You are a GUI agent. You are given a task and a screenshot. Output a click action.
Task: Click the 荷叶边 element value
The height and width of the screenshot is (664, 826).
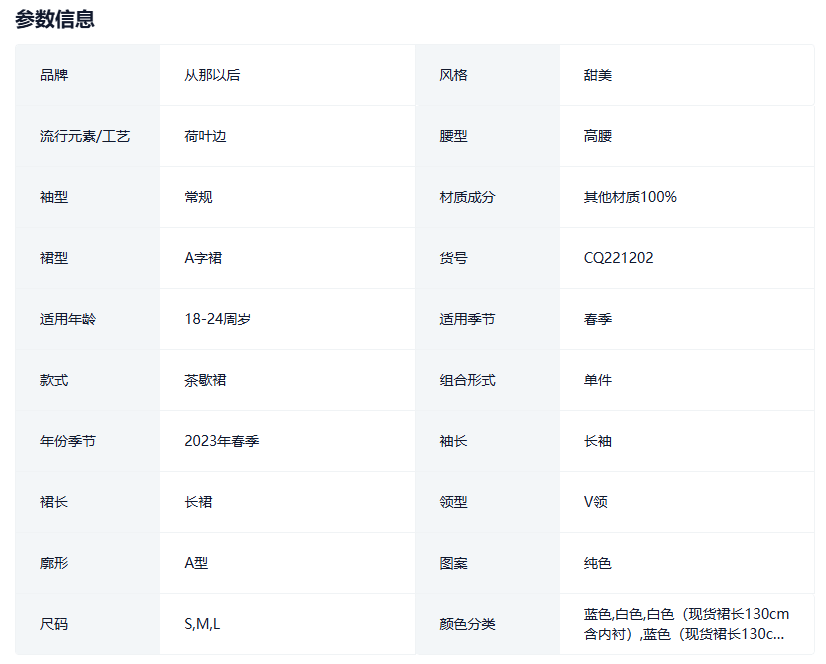pyautogui.click(x=205, y=136)
